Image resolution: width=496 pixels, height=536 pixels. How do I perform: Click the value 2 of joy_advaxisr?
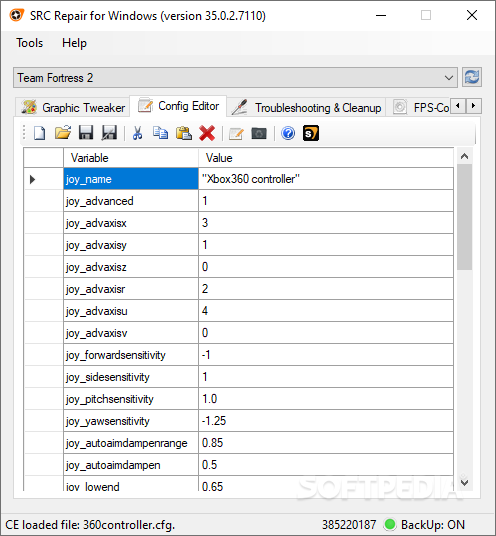point(326,289)
